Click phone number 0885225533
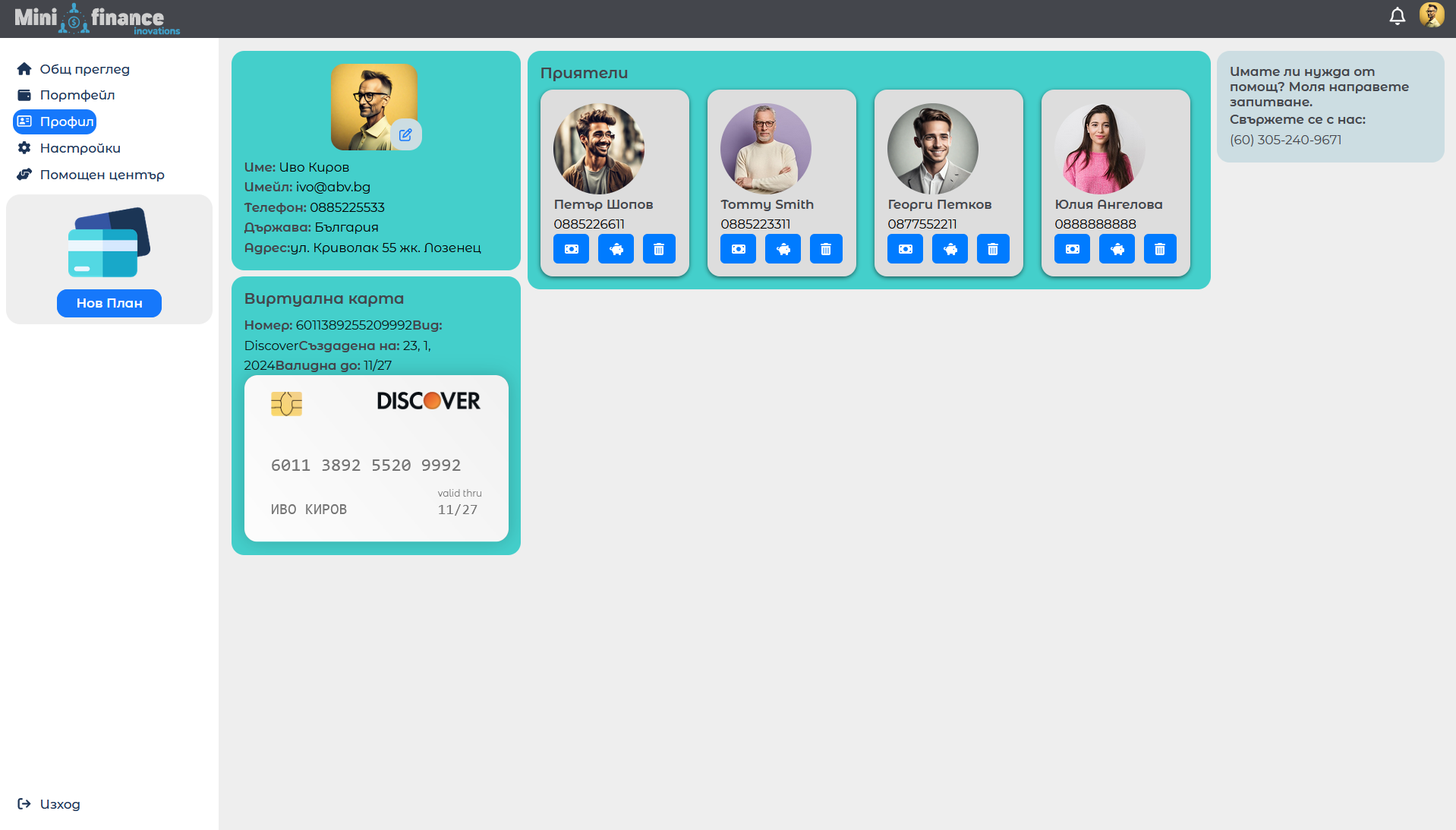 click(x=347, y=207)
